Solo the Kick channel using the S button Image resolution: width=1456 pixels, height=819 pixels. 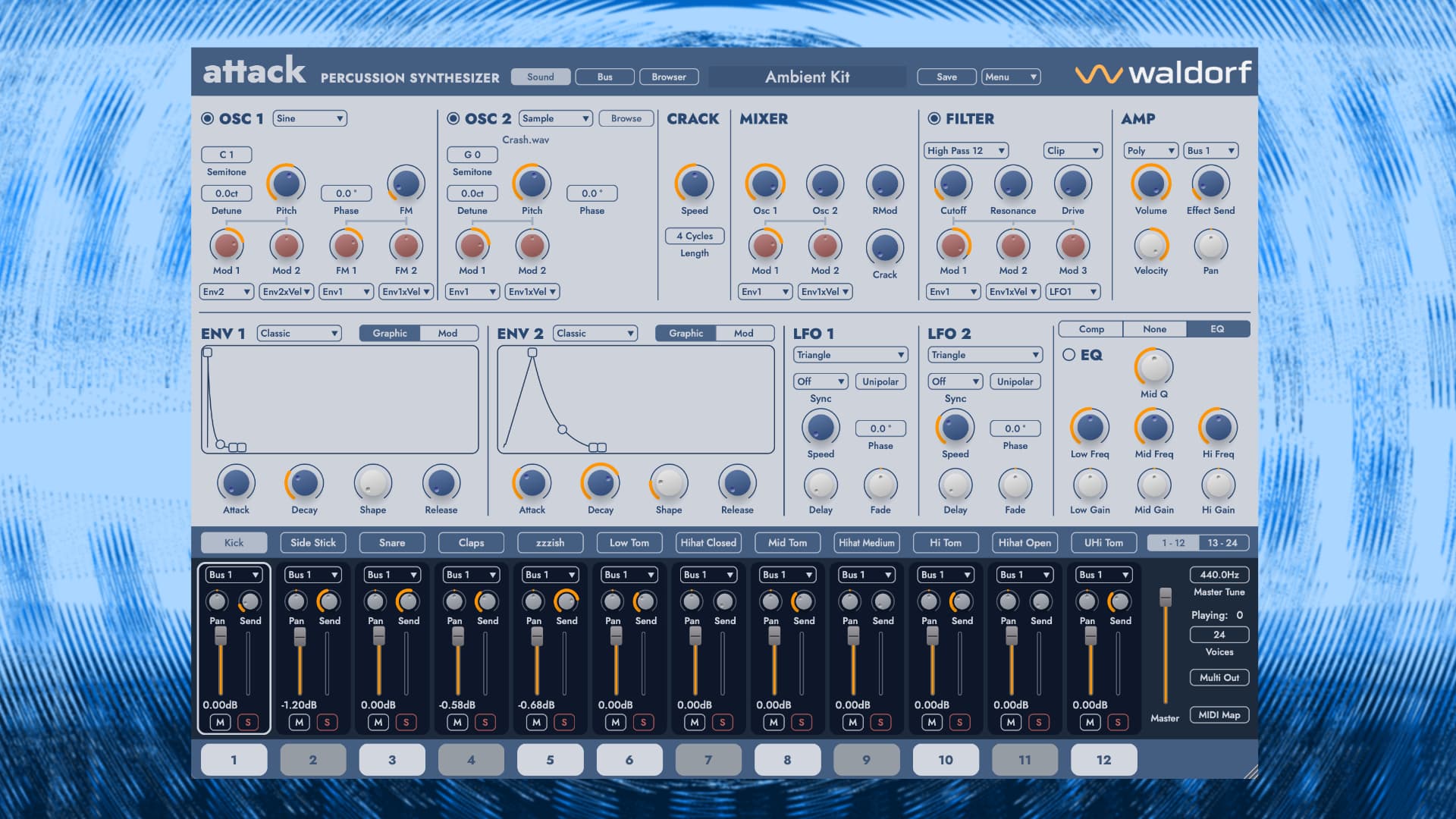coord(248,722)
